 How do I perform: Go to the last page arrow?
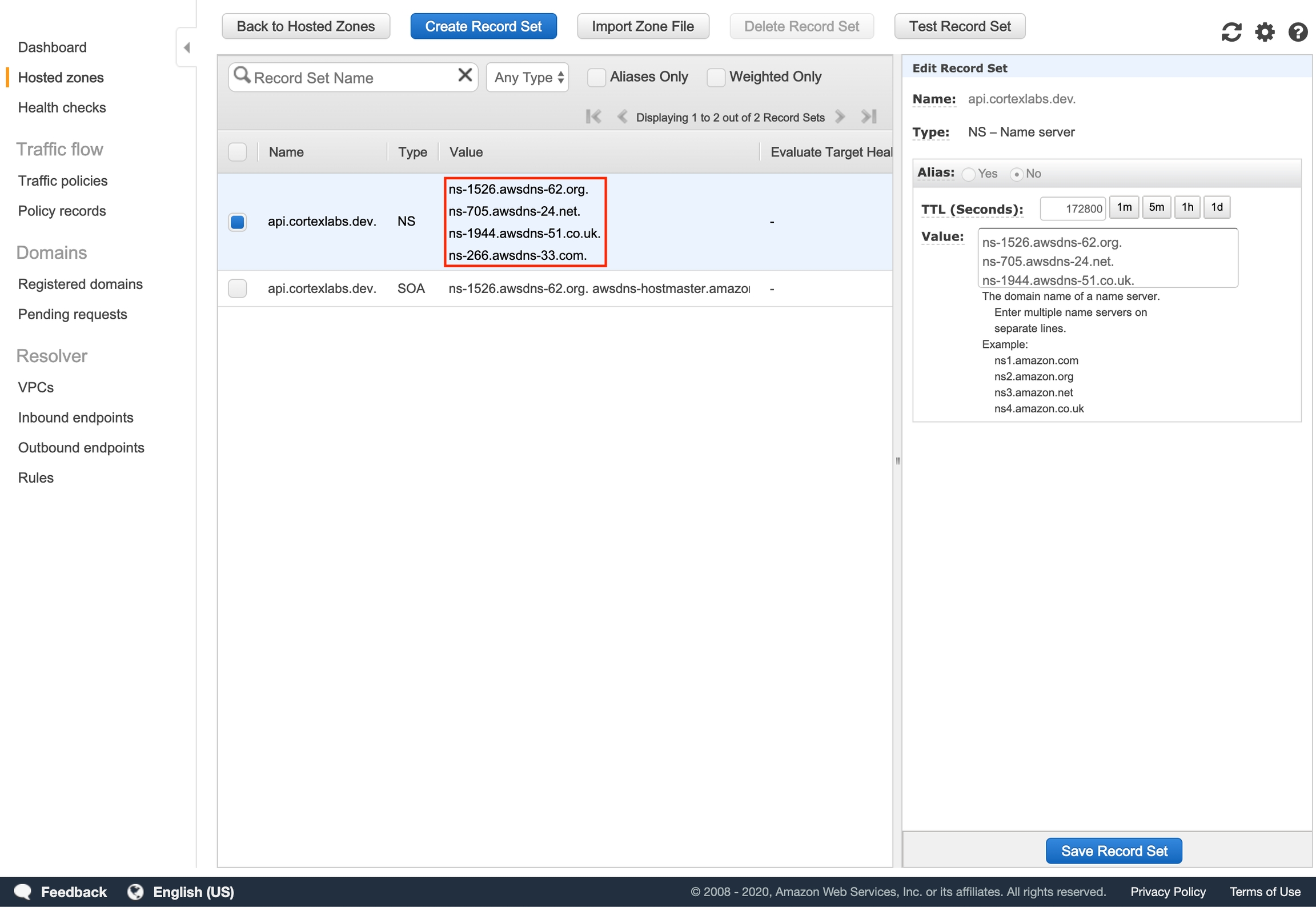coord(869,117)
